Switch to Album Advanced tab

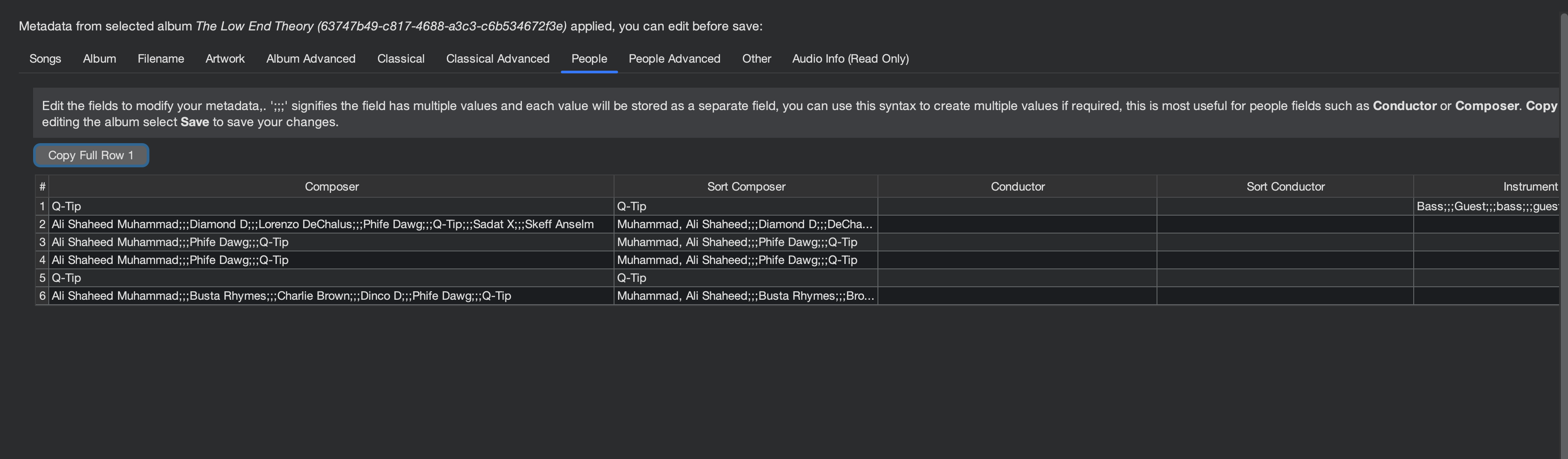coord(310,59)
